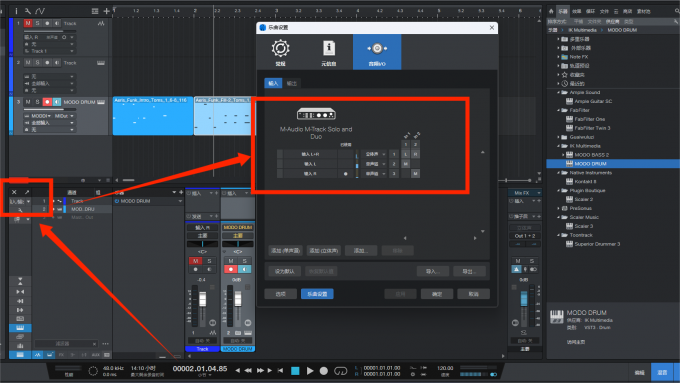Click the Stop button in transport
The image size is (680, 383).
[295, 371]
